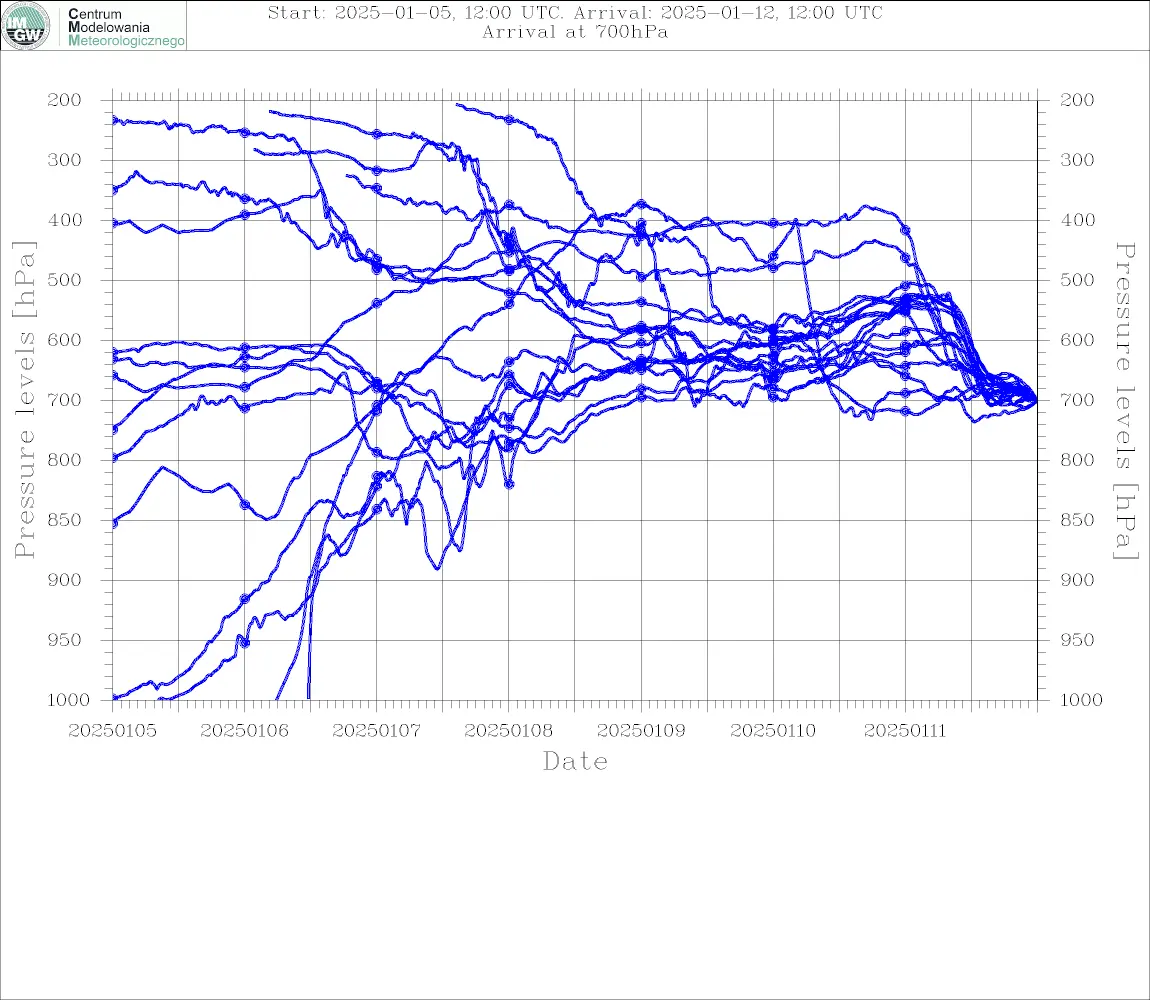
Task: Click the left axis 600 label
Action: pos(65,340)
